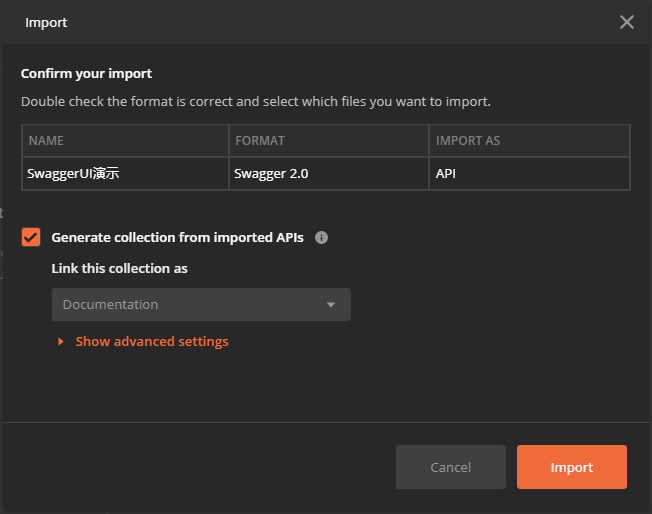This screenshot has width=652, height=514.
Task: Open the Documentation dropdown
Action: pyautogui.click(x=201, y=304)
